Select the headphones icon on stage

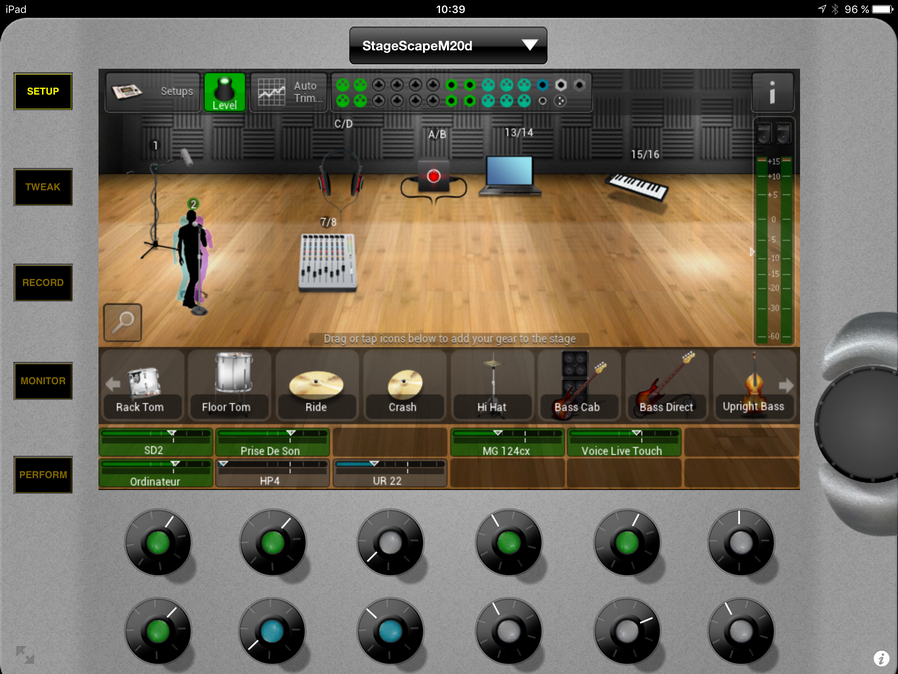[x=340, y=178]
